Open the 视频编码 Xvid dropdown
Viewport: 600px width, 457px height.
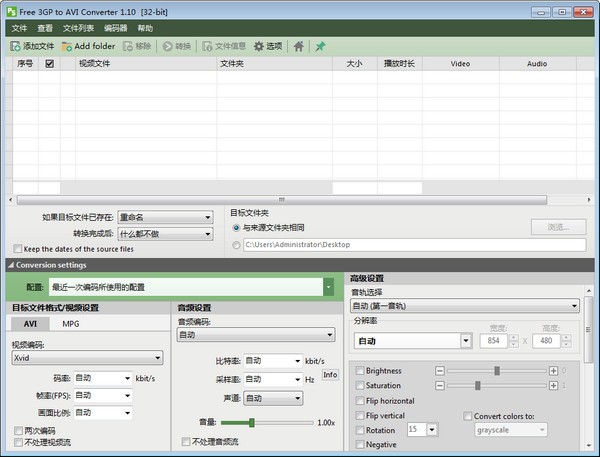click(x=87, y=358)
